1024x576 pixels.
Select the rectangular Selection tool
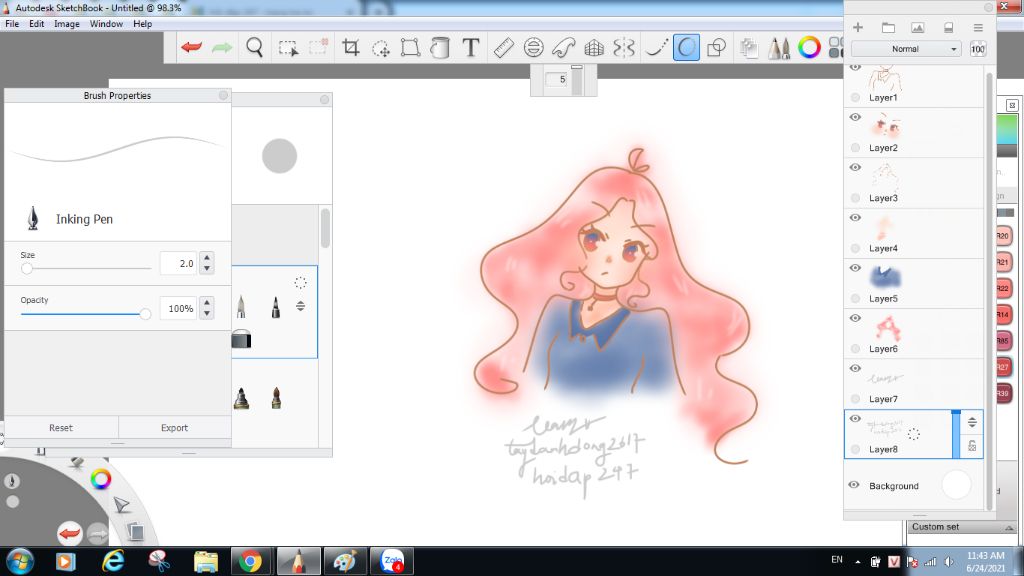pyautogui.click(x=288, y=48)
